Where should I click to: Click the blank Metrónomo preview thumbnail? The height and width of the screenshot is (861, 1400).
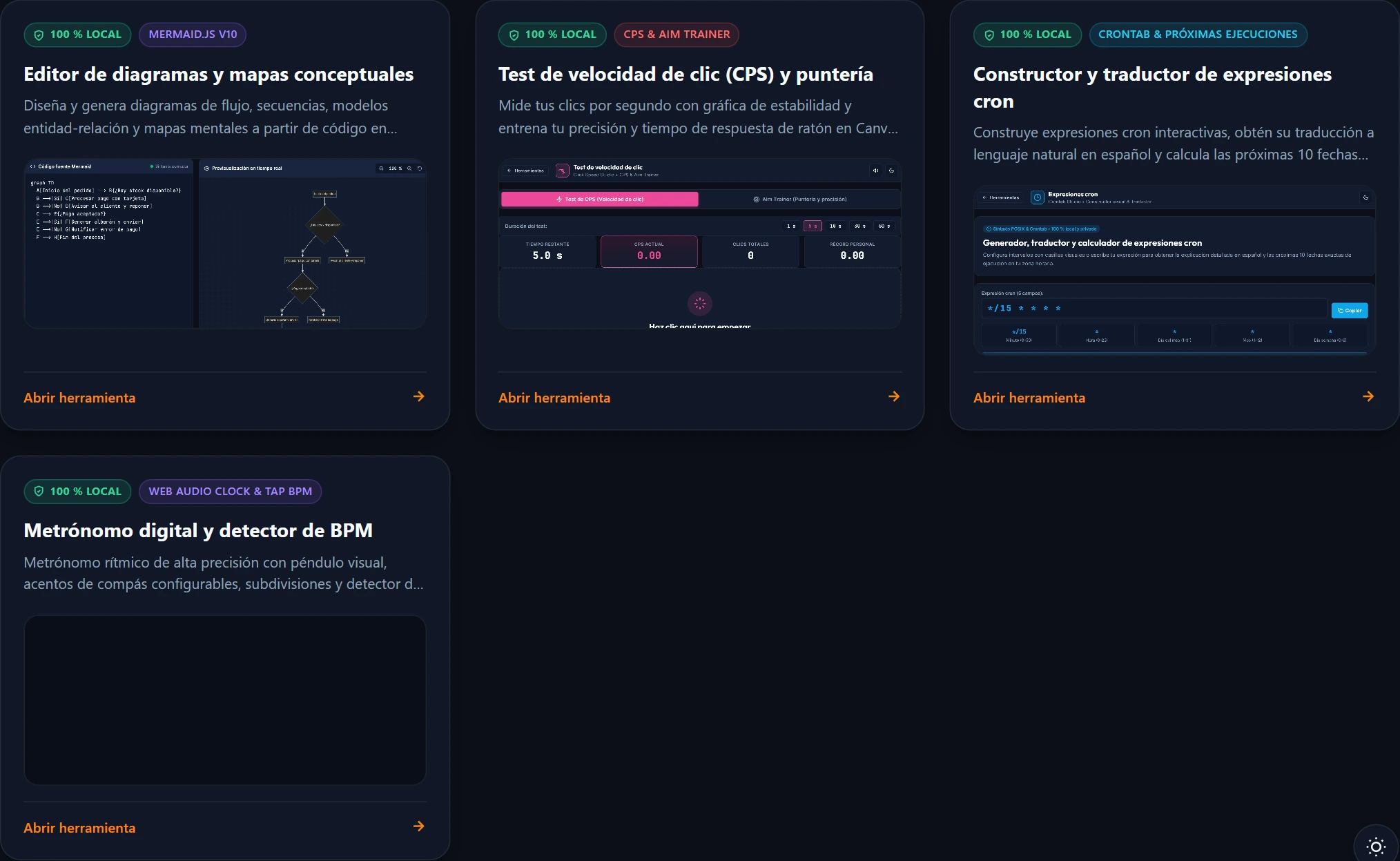225,700
